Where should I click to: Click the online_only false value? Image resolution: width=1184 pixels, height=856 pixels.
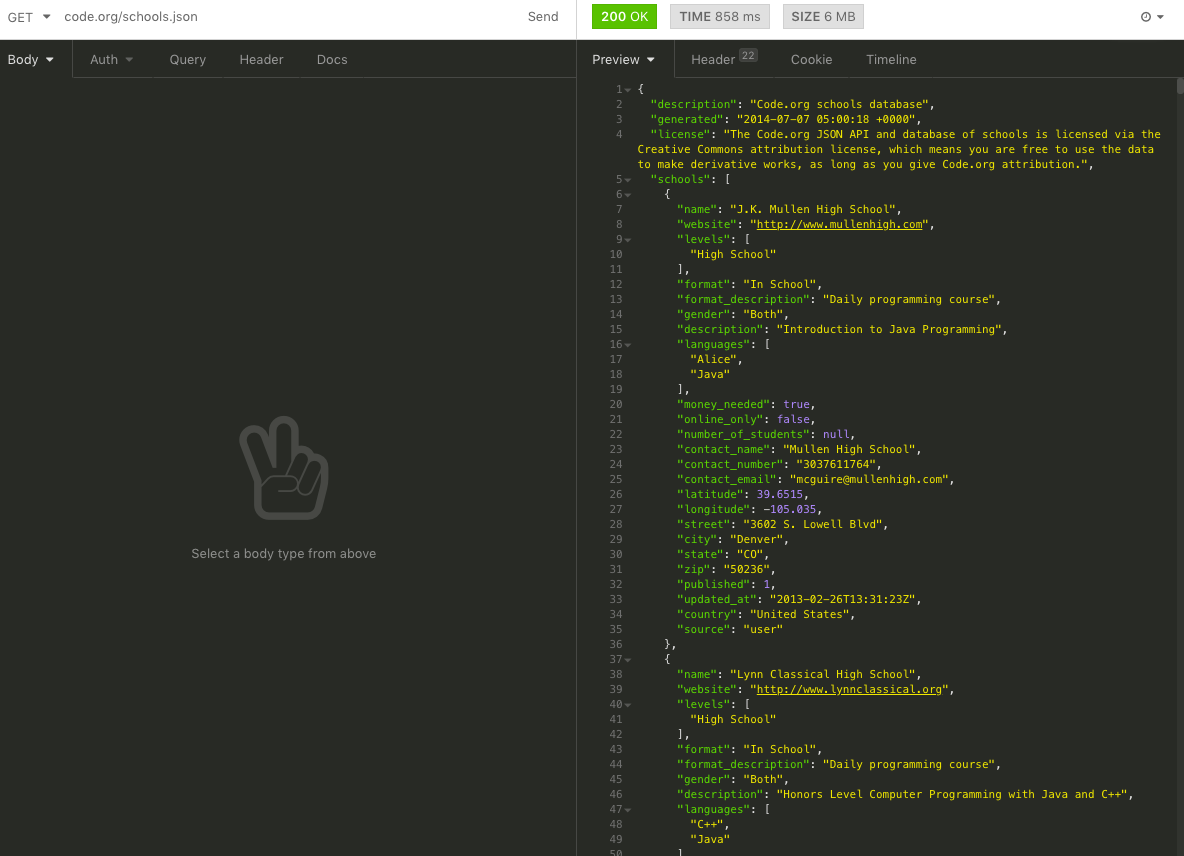(x=793, y=419)
